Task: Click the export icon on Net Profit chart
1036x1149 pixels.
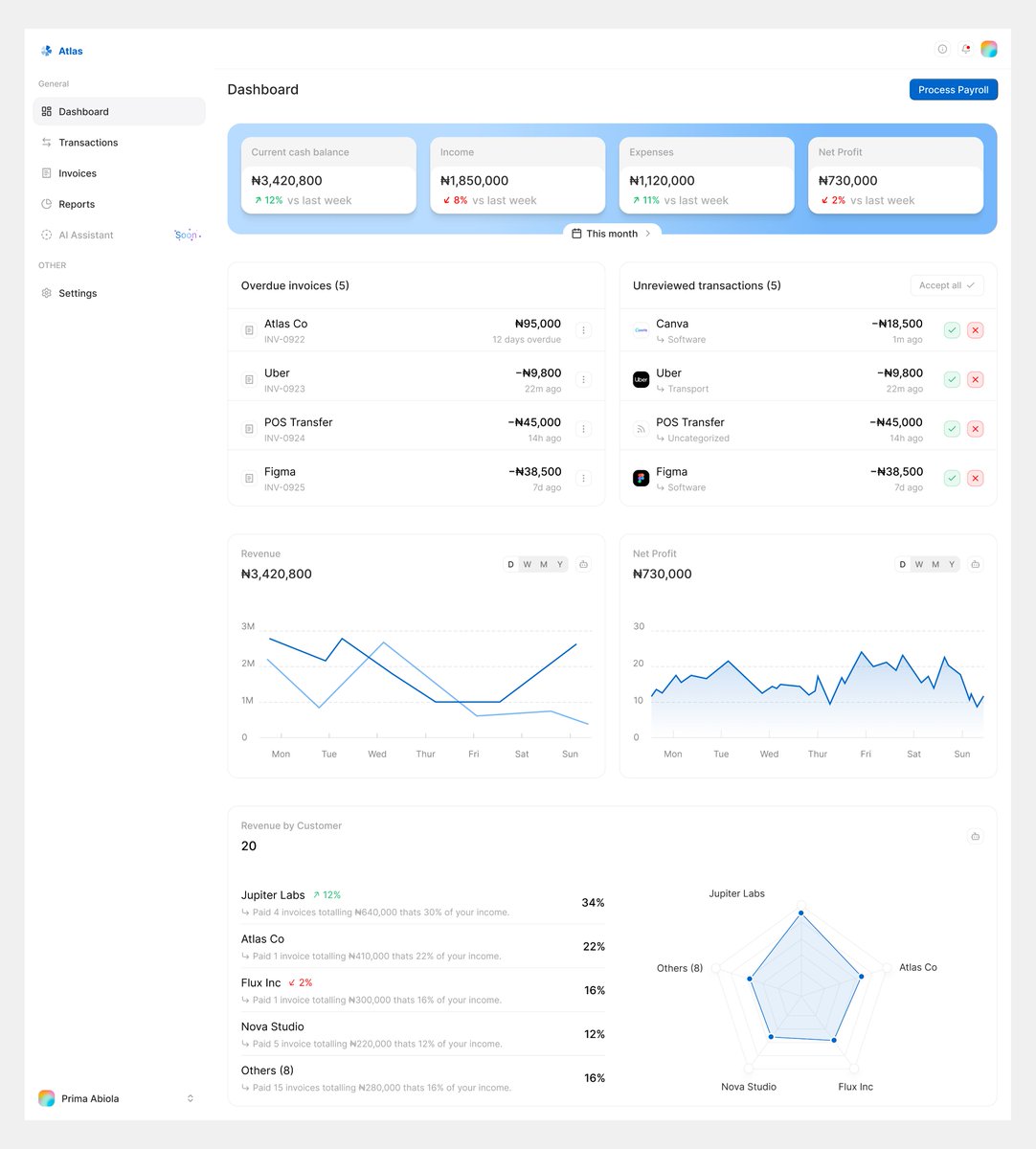Action: tap(976, 564)
